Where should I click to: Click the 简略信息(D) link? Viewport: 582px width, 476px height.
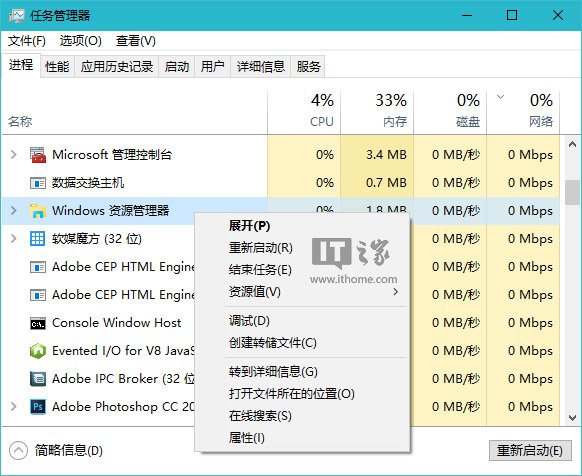(69, 451)
